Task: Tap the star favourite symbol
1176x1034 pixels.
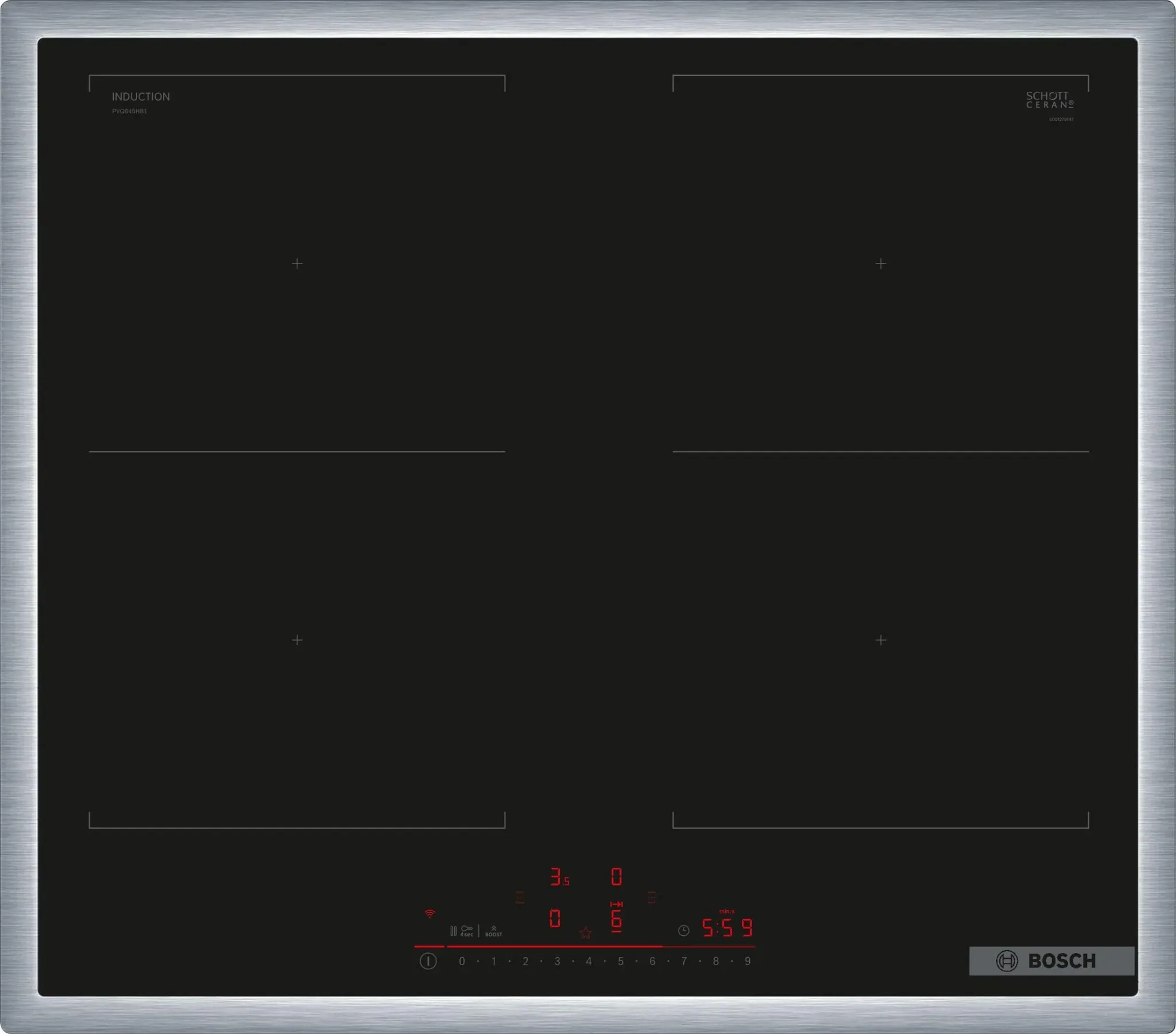Action: (x=585, y=933)
